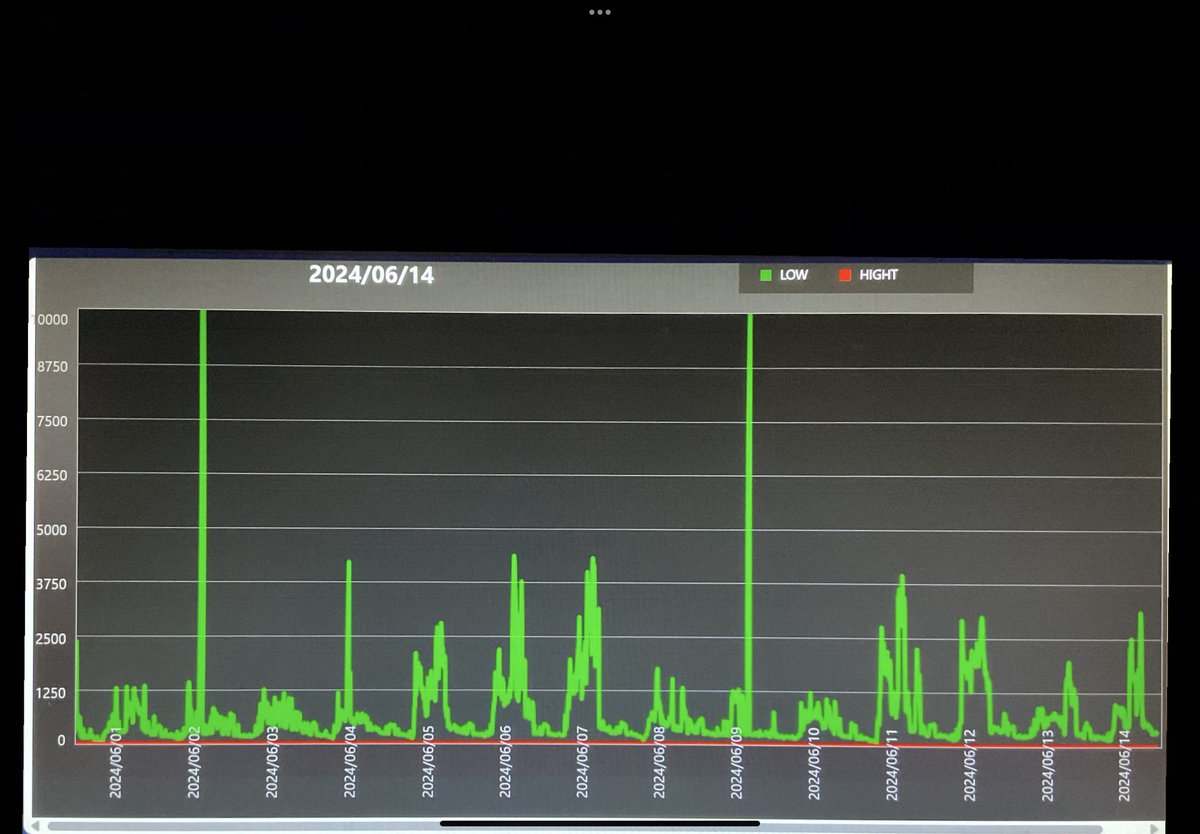This screenshot has width=1200, height=834.
Task: Click the y-axis label 8750
Action: tap(51, 367)
